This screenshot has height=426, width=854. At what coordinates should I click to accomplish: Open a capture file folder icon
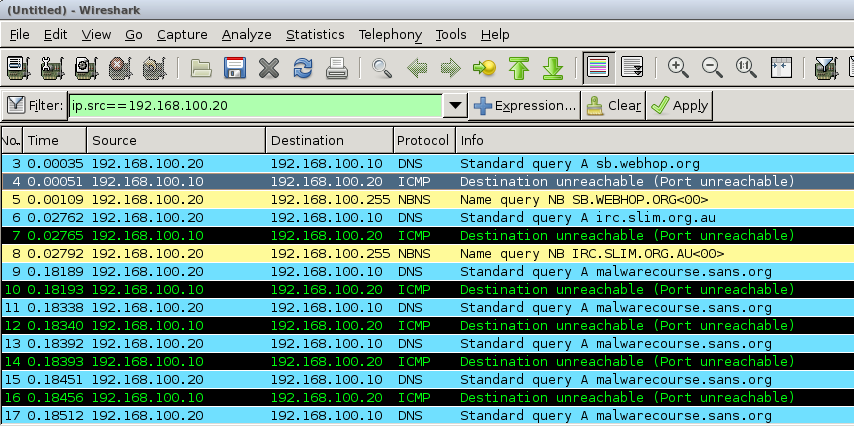[201, 68]
